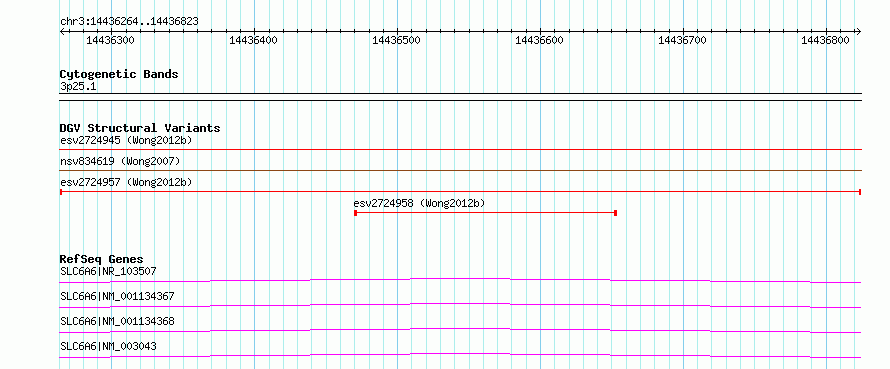Open the esv2724957 (Wong2012b) variant label
Screen dimensions: 890x369
126,182
